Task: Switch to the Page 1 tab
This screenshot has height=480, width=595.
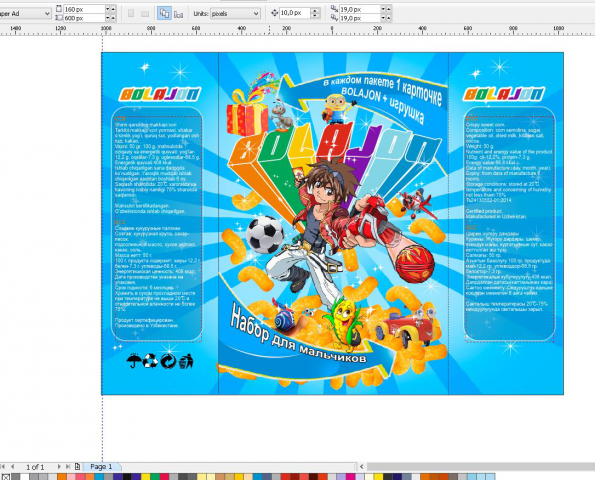Action: tap(101, 466)
